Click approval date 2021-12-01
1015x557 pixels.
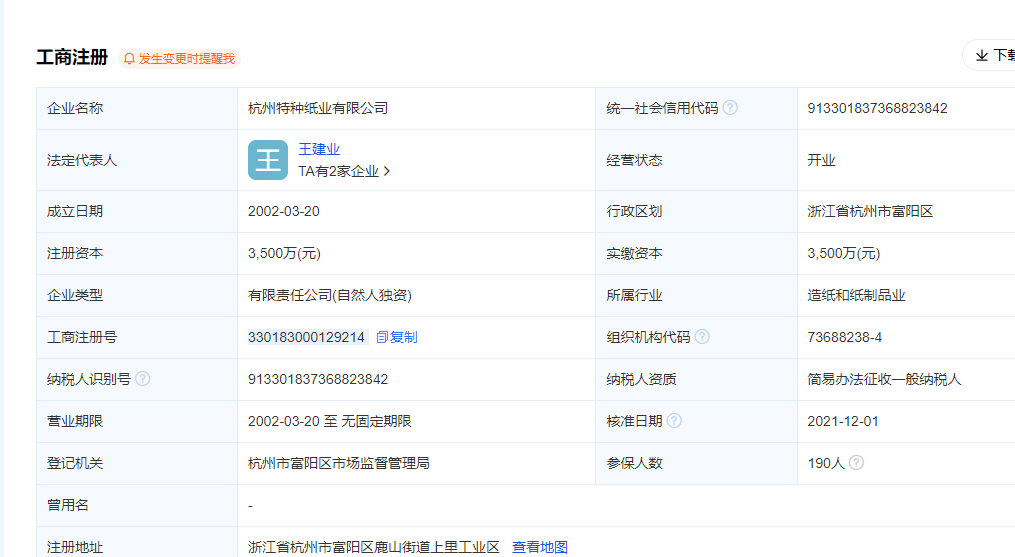click(x=843, y=421)
